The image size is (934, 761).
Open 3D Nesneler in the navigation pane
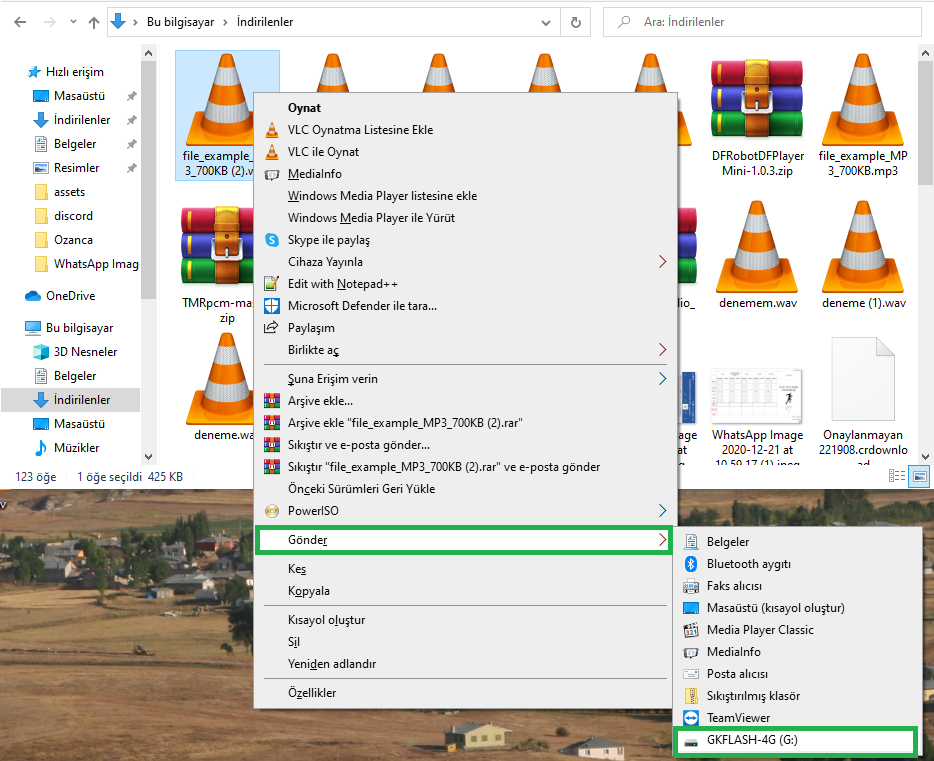[85, 352]
